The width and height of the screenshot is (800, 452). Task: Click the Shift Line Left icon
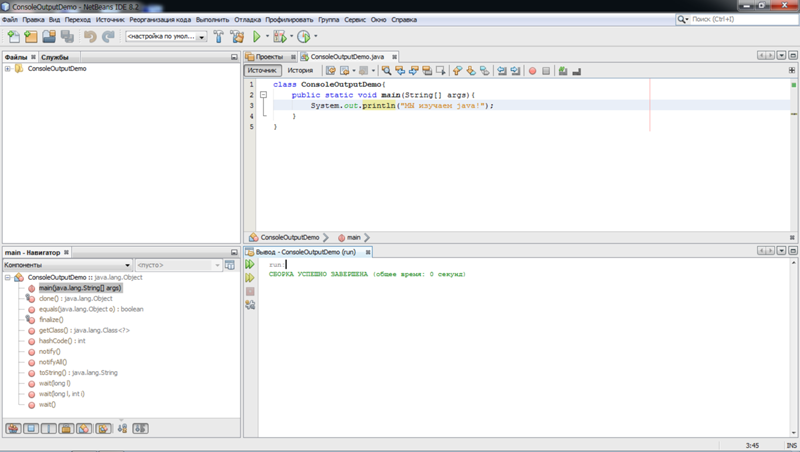pos(502,71)
